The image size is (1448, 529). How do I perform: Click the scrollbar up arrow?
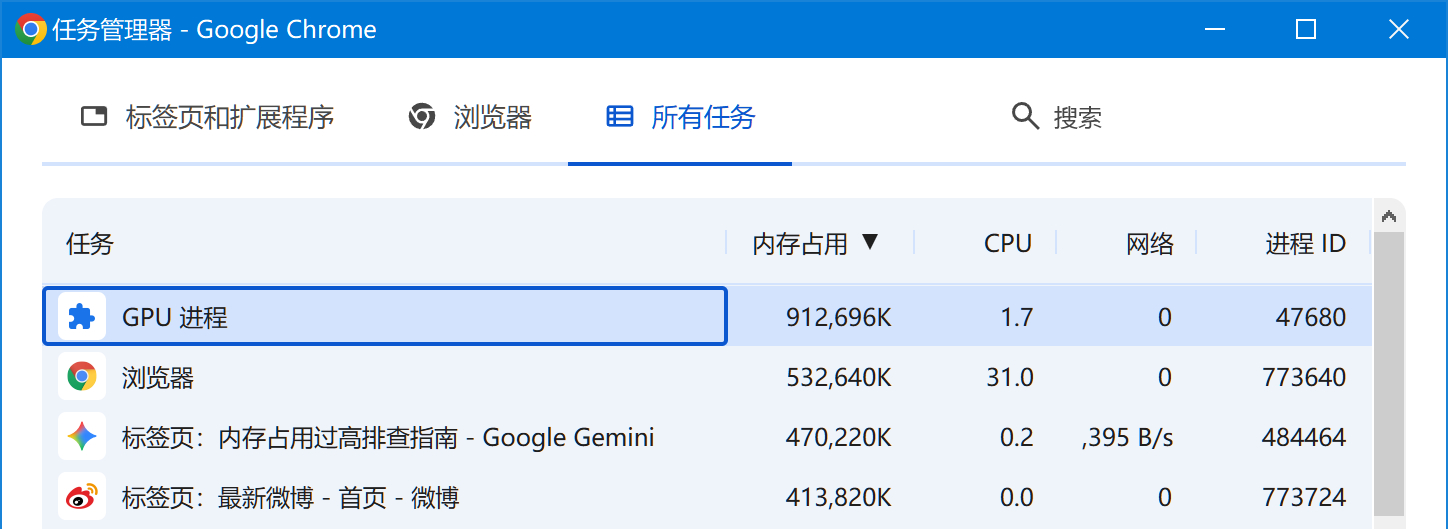[1388, 216]
